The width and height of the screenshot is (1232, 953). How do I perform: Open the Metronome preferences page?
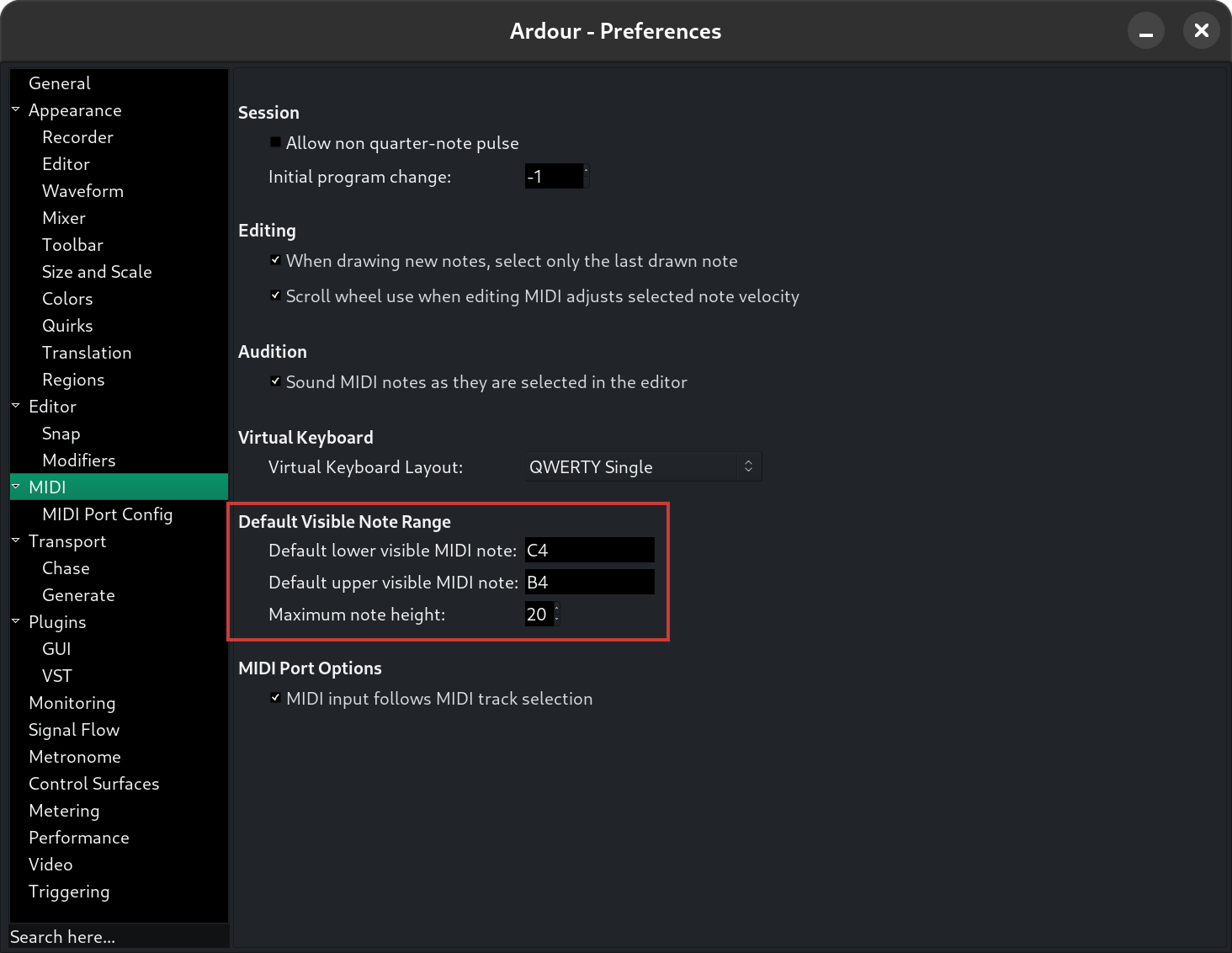pyautogui.click(x=75, y=756)
